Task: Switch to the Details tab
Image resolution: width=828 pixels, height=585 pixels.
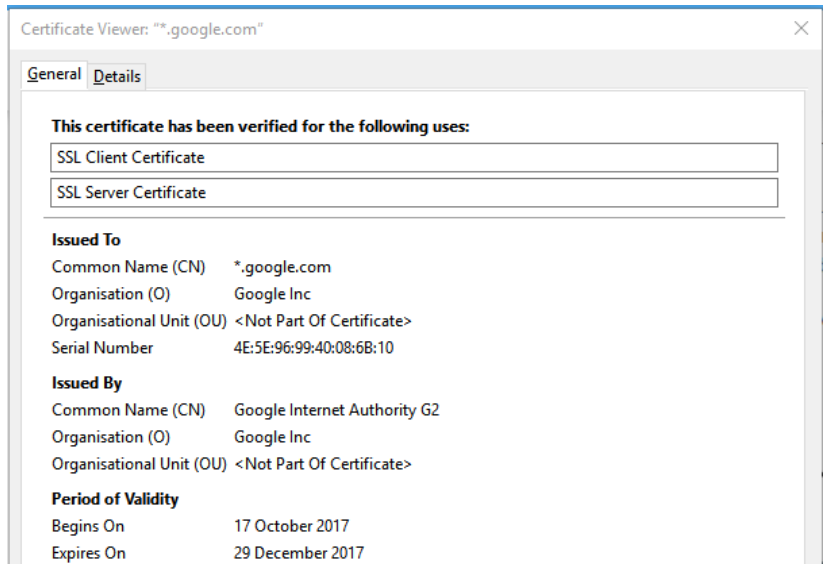Action: pyautogui.click(x=117, y=76)
